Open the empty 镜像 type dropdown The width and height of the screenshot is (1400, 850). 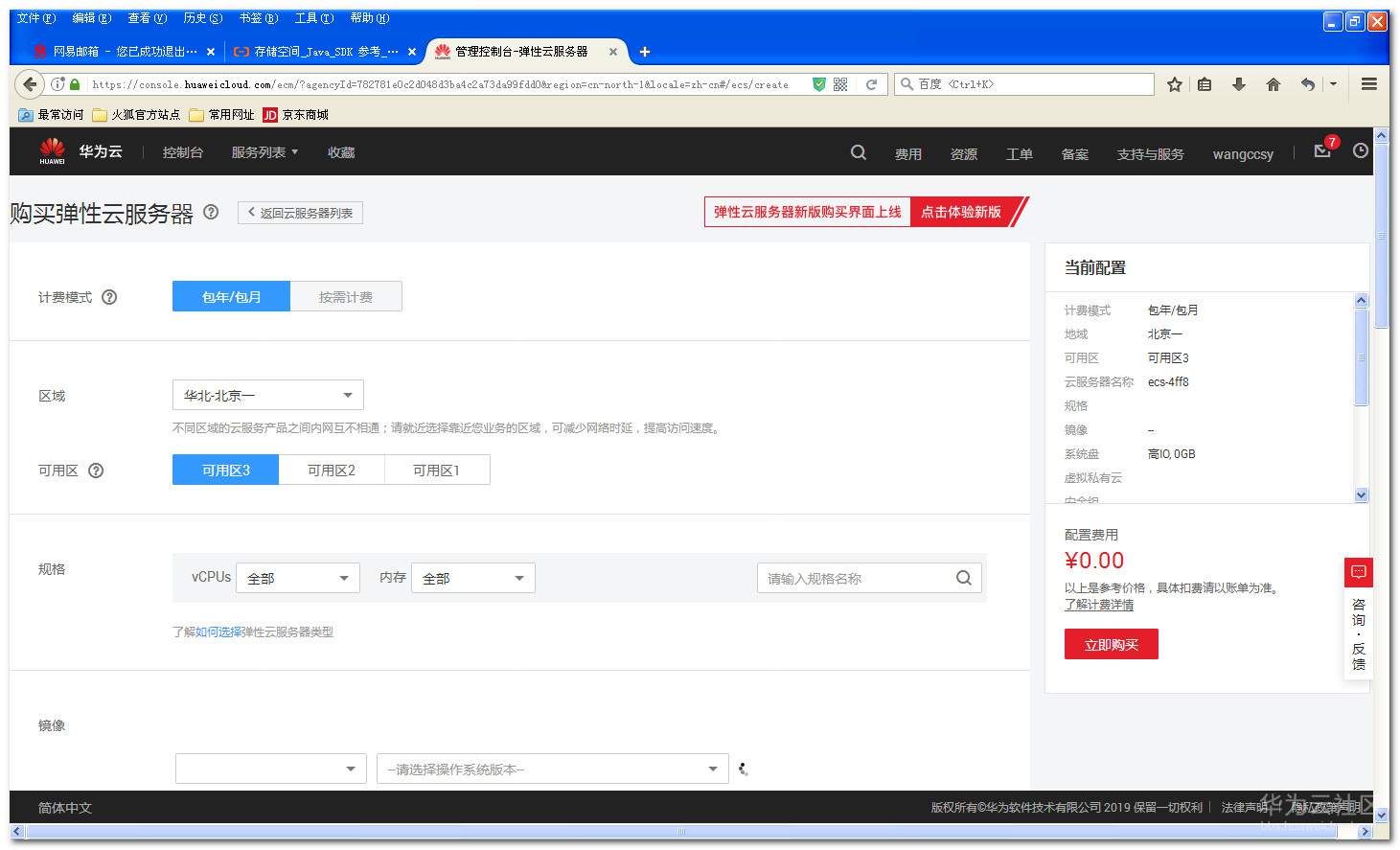tap(271, 769)
